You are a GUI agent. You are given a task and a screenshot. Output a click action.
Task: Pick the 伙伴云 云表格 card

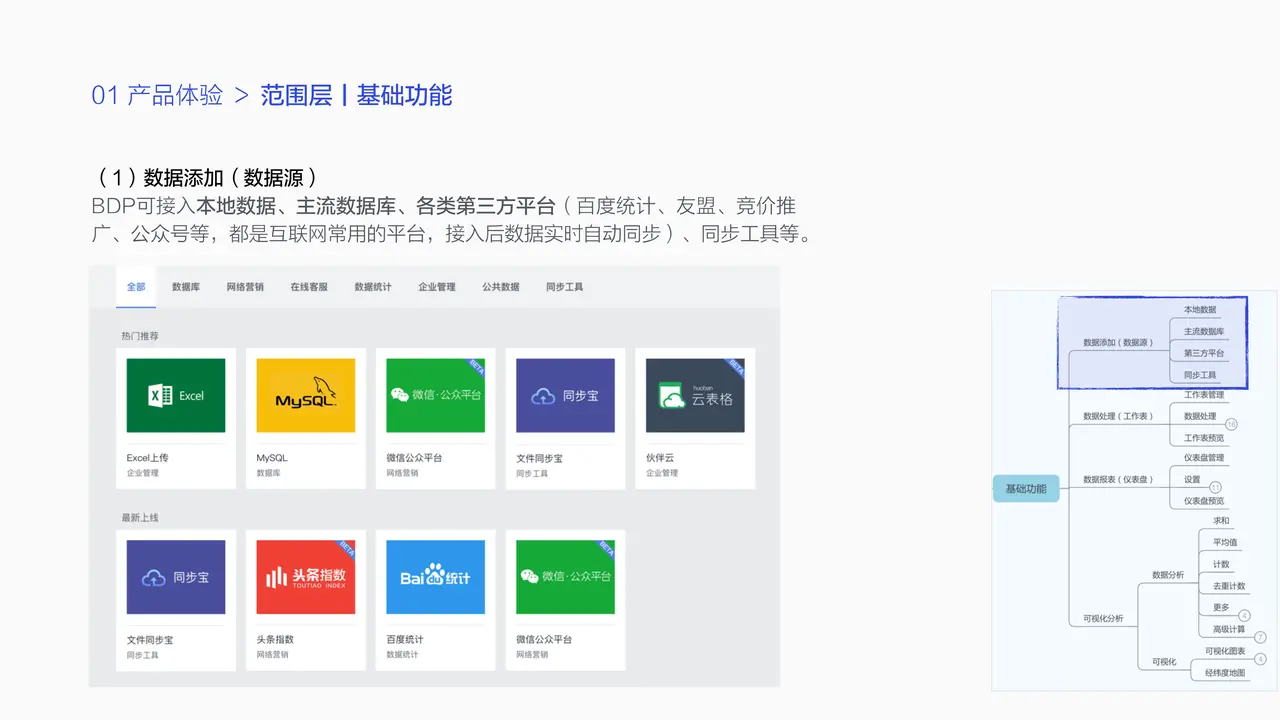[x=696, y=418]
